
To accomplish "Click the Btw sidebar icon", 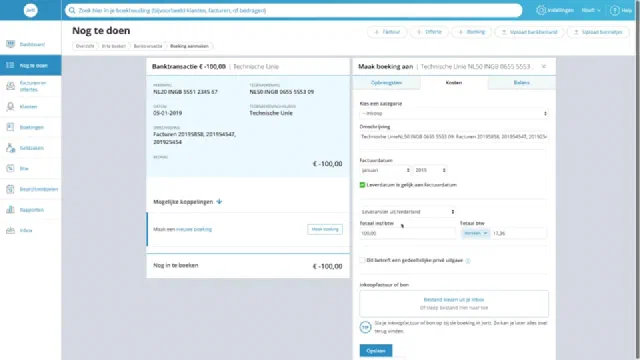I will (11, 168).
